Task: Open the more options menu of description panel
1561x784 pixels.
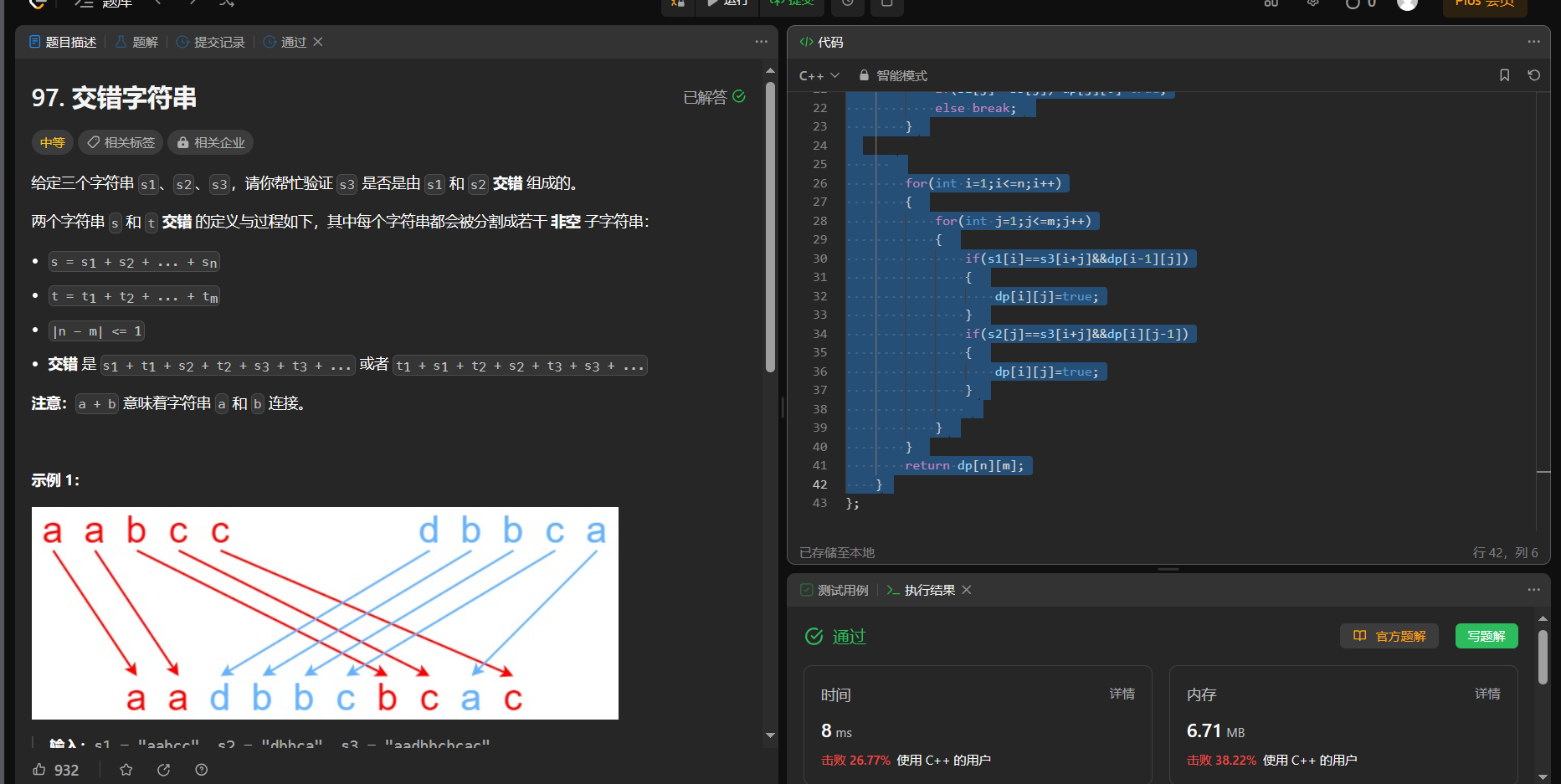Action: click(x=761, y=42)
